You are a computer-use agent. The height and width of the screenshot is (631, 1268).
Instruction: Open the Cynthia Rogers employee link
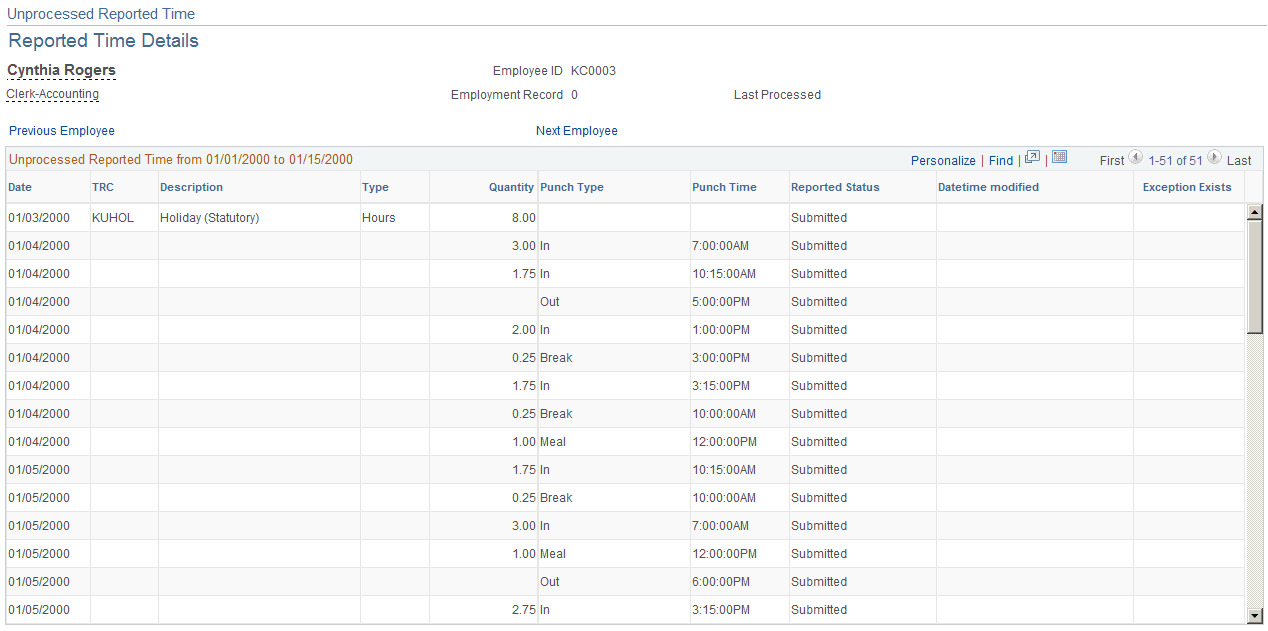click(x=61, y=70)
